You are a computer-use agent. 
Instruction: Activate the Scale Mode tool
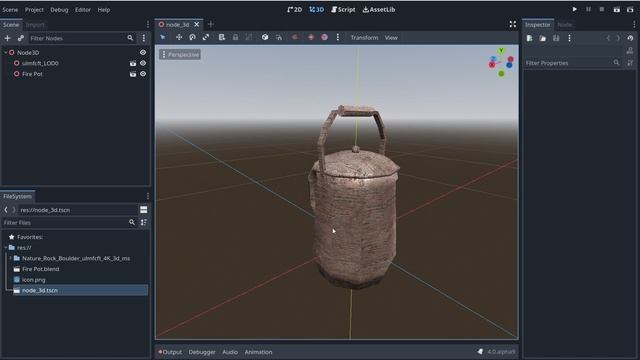[x=206, y=38]
